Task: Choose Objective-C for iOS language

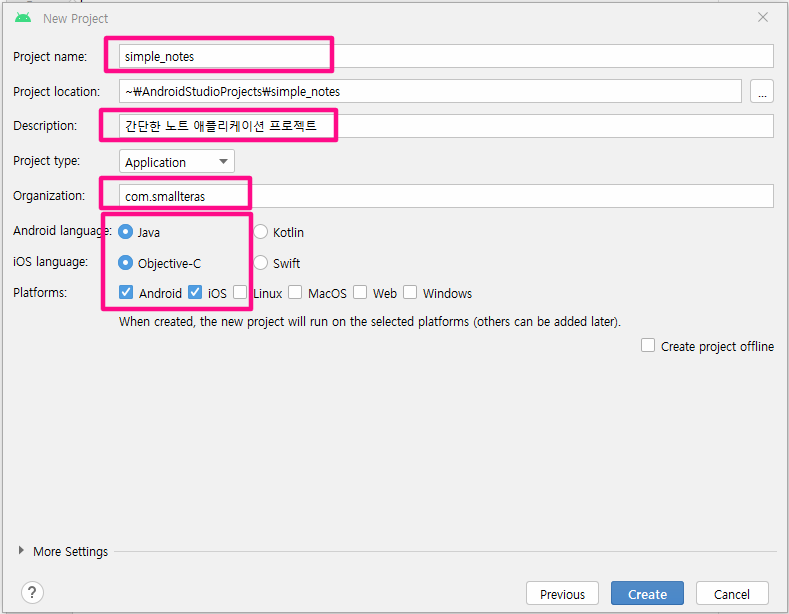Action: tap(126, 263)
